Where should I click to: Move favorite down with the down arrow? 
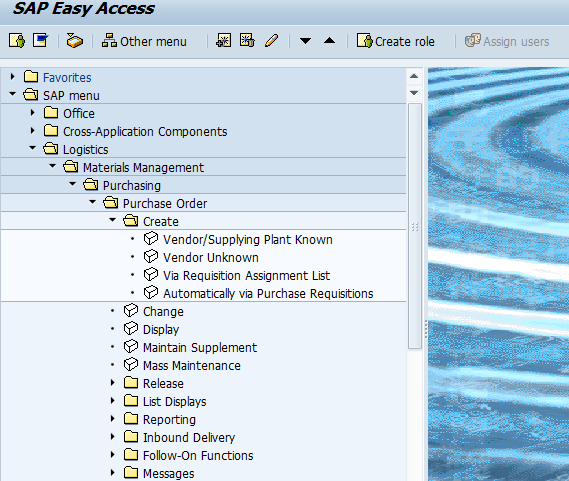click(x=305, y=41)
